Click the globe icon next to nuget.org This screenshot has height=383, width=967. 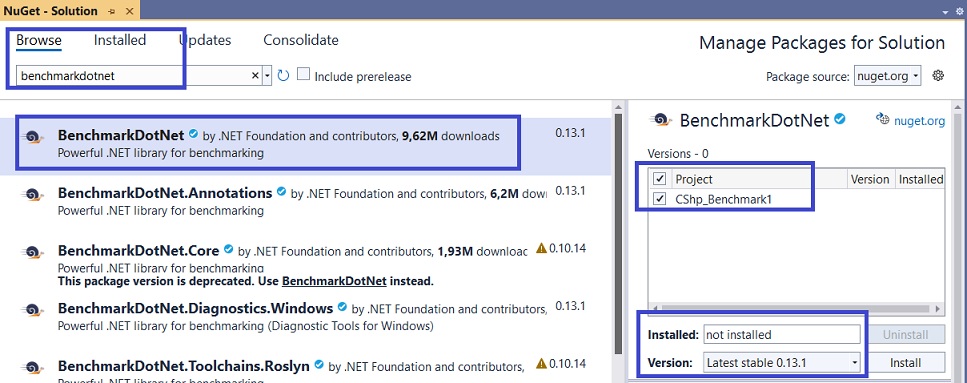click(883, 120)
